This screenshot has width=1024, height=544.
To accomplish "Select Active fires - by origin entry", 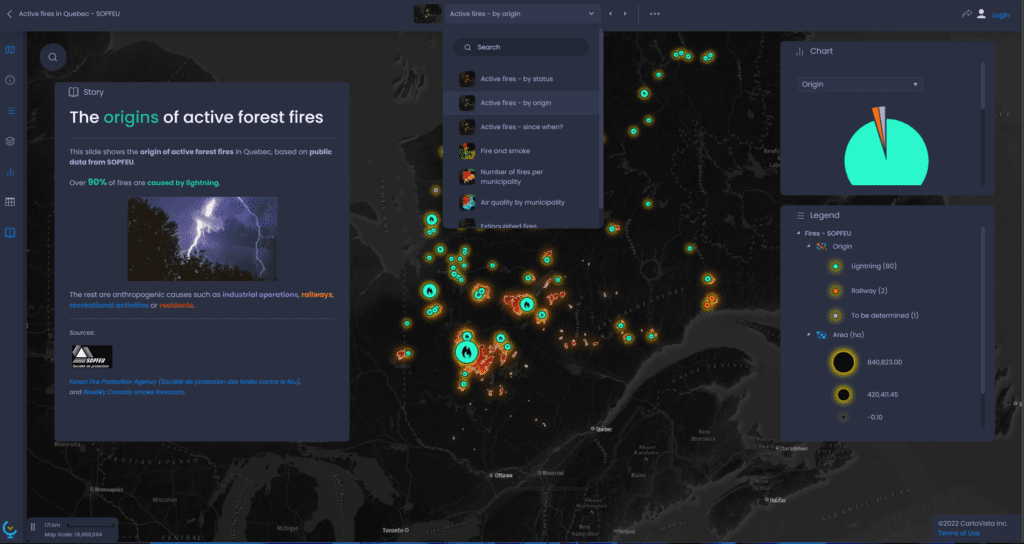I will click(521, 103).
